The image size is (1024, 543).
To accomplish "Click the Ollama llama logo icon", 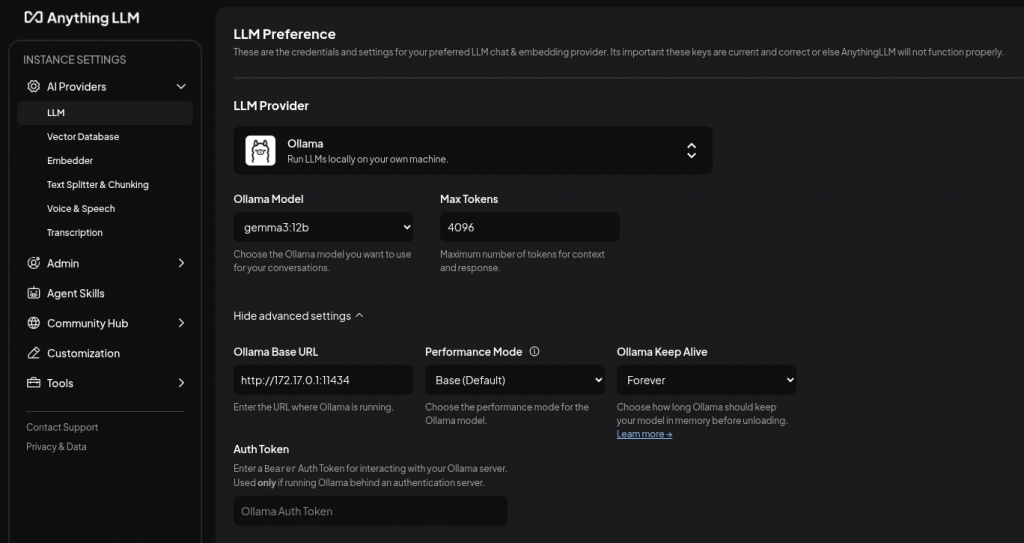I will 261,151.
